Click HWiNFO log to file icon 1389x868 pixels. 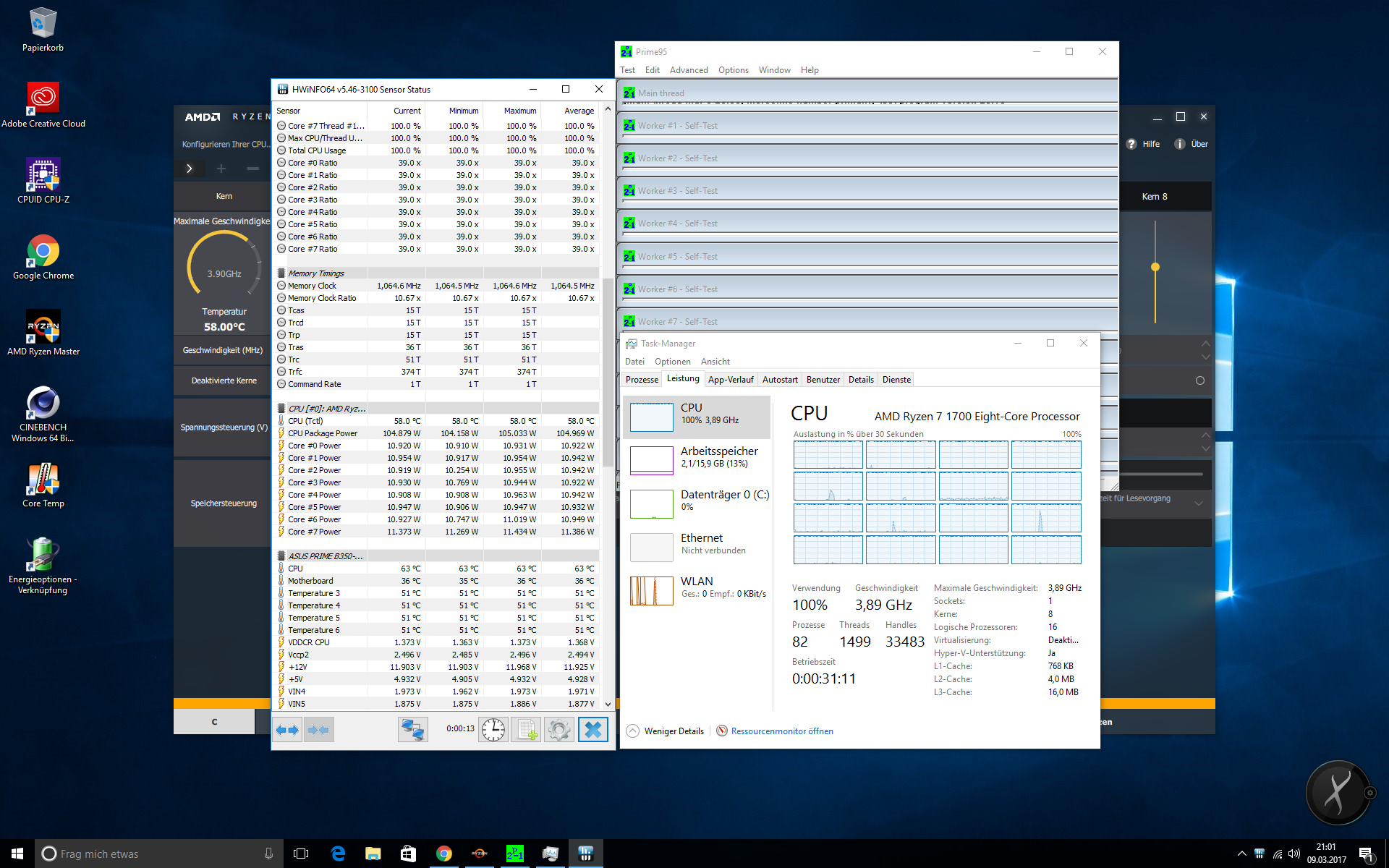click(x=526, y=730)
